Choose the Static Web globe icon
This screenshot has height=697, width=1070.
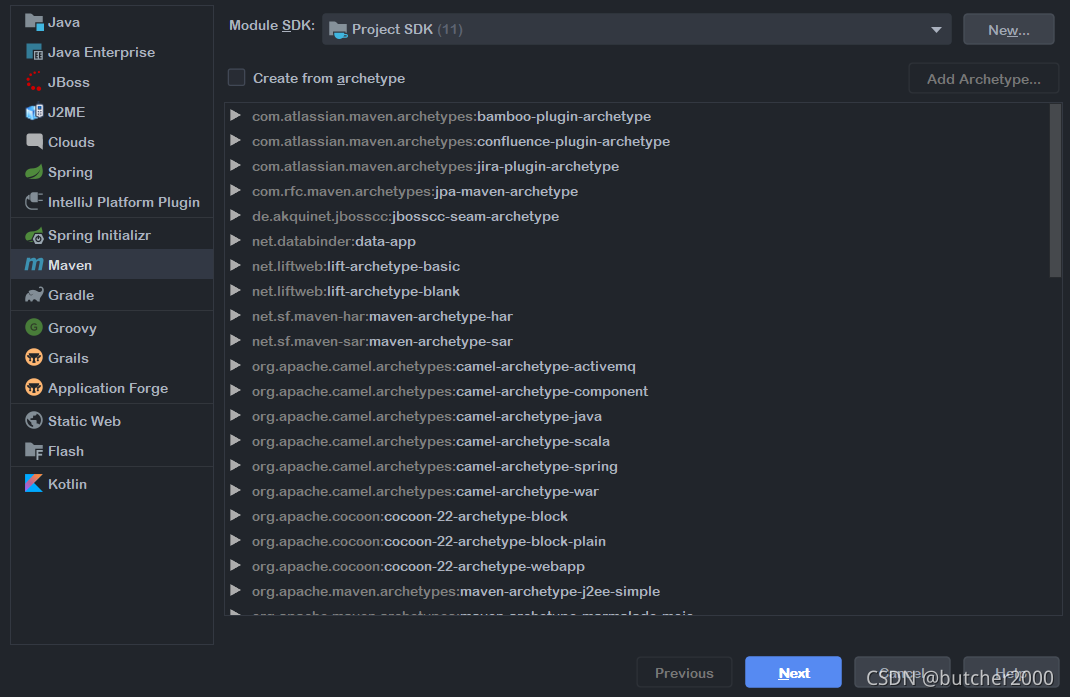(x=34, y=421)
